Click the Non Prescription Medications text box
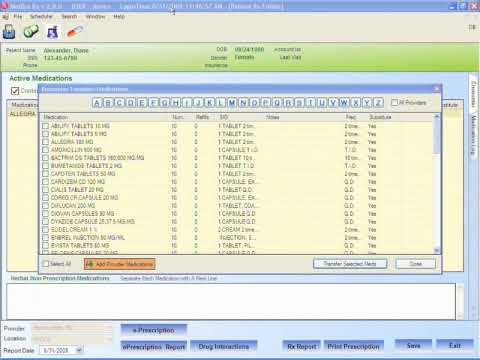Viewport: 480px width, 360px height. (x=231, y=301)
